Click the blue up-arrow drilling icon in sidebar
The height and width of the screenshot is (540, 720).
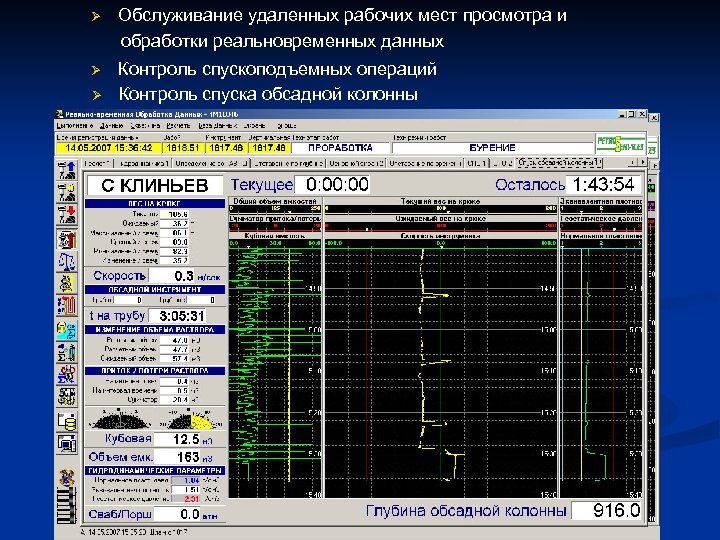67,170
